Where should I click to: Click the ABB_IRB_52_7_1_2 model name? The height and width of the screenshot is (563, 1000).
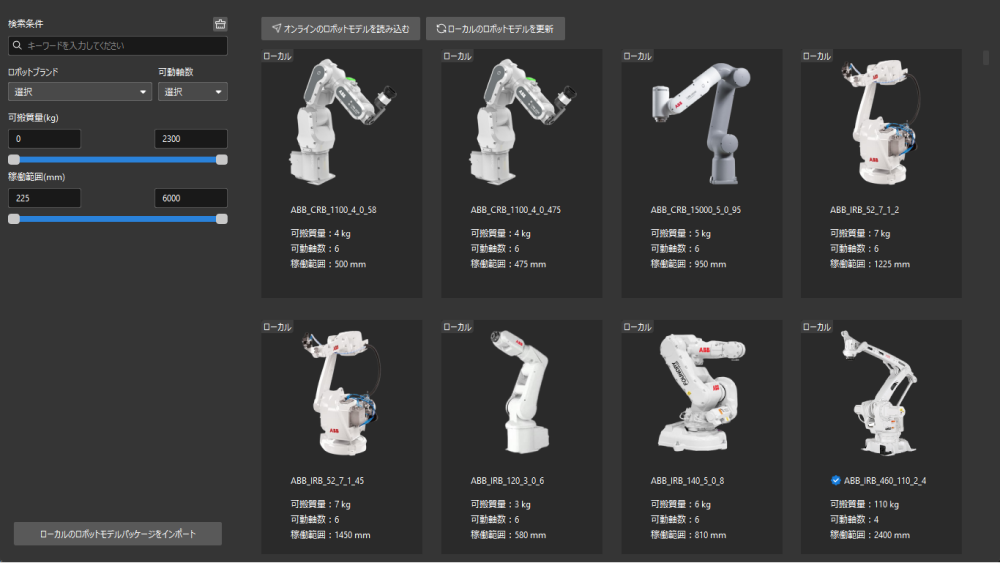[x=865, y=210]
